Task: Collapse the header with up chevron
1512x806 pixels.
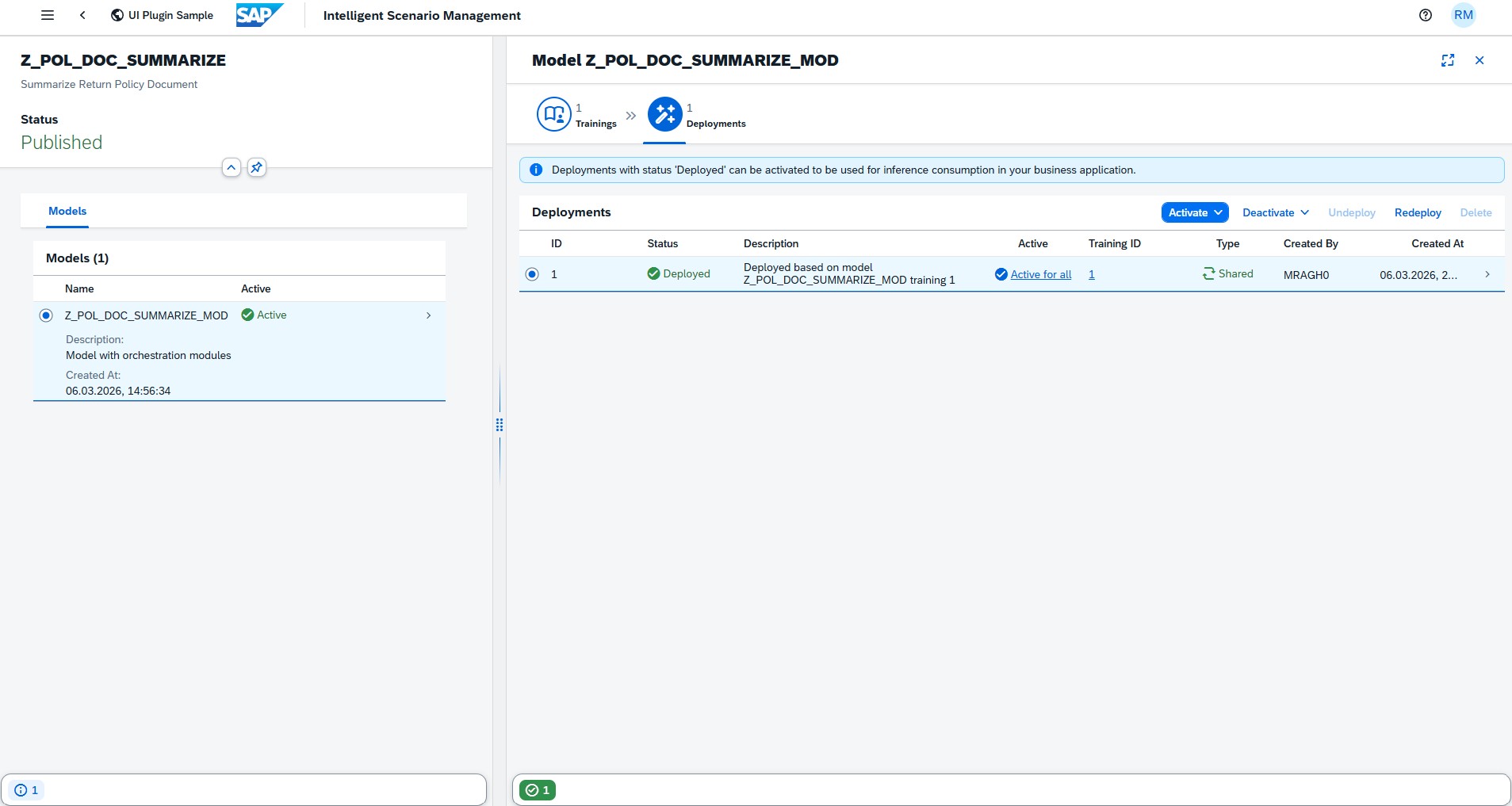Action: pyautogui.click(x=232, y=167)
